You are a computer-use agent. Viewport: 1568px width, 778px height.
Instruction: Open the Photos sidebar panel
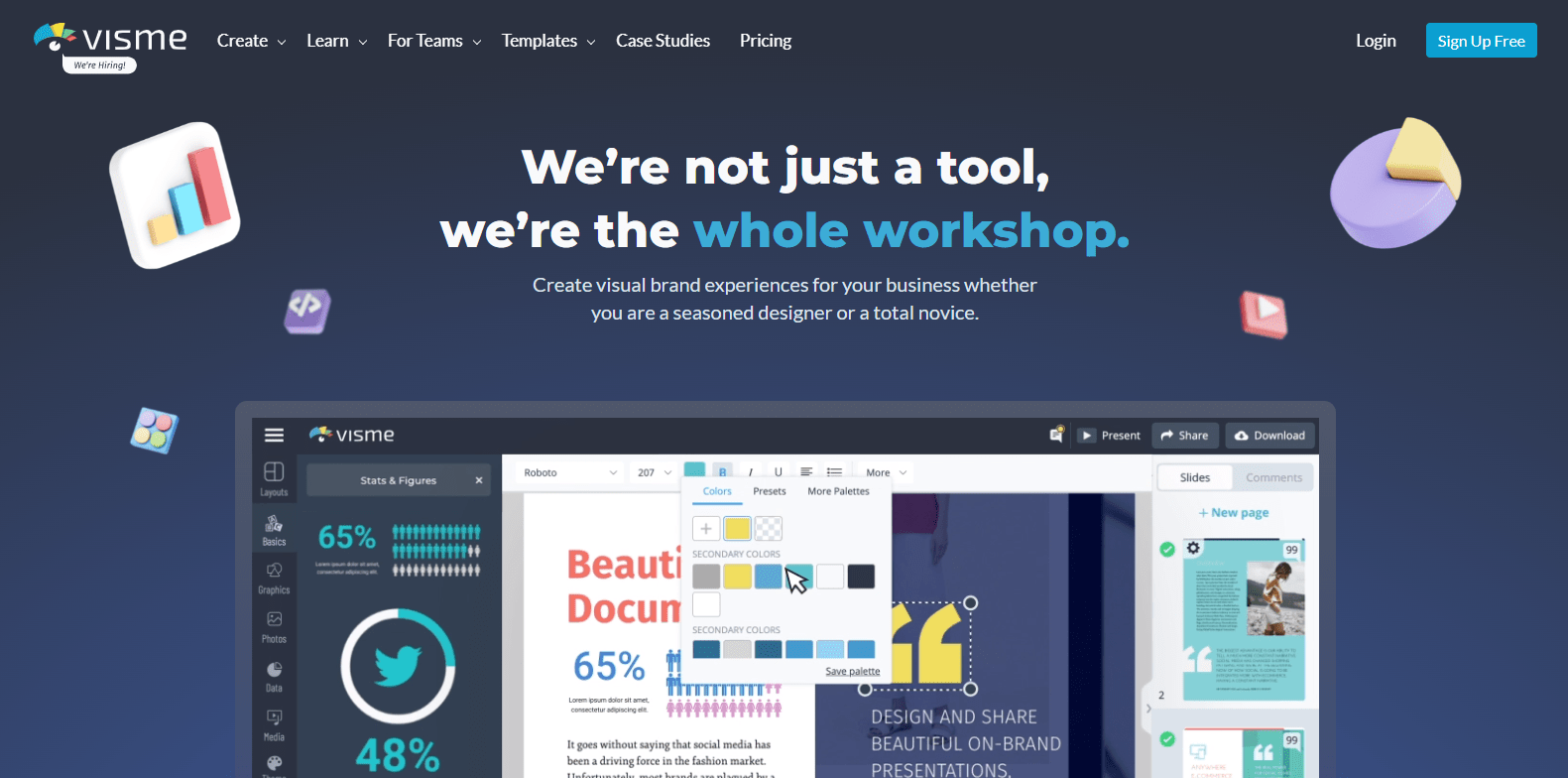pos(274,627)
